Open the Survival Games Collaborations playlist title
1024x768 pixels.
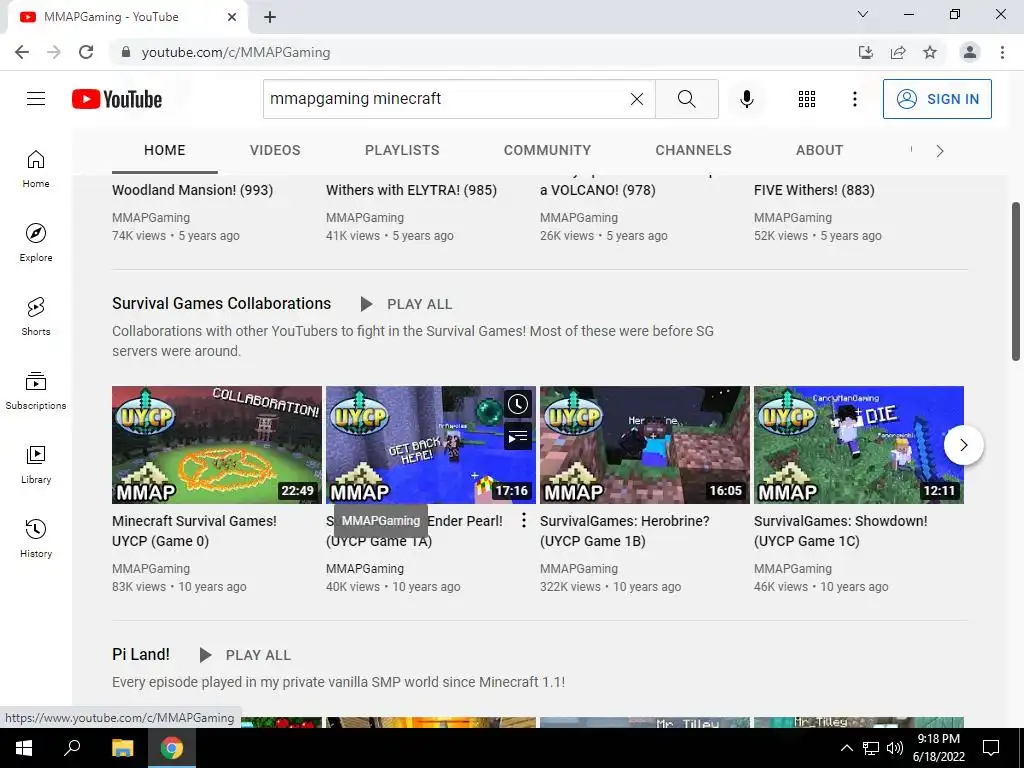pos(221,304)
